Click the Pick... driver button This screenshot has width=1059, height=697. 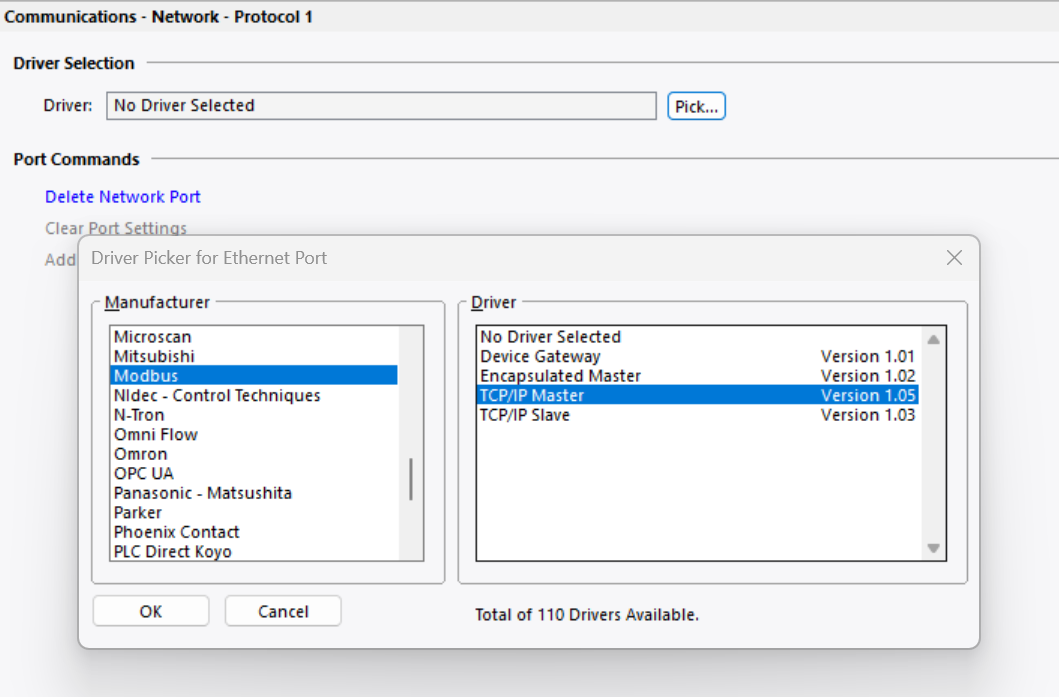(696, 106)
